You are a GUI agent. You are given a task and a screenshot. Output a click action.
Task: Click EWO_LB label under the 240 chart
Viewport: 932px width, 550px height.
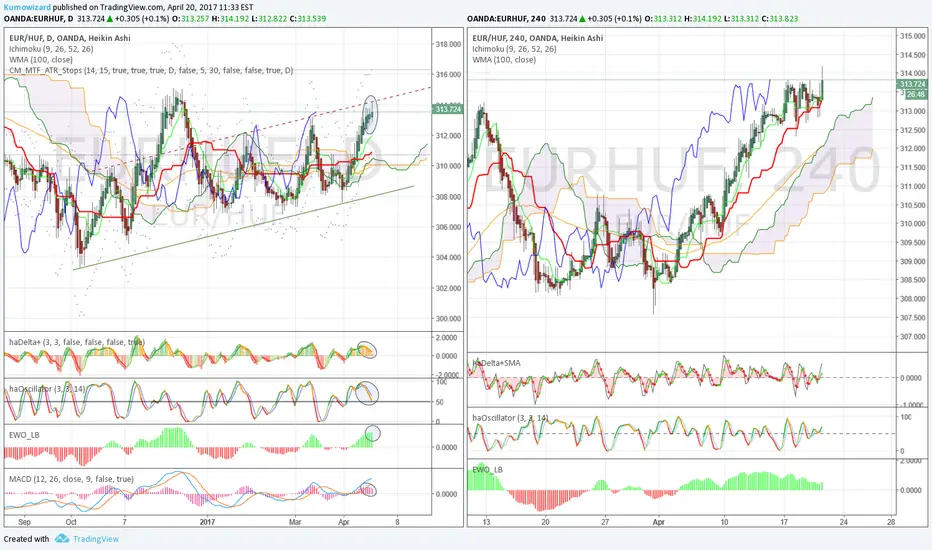click(487, 469)
